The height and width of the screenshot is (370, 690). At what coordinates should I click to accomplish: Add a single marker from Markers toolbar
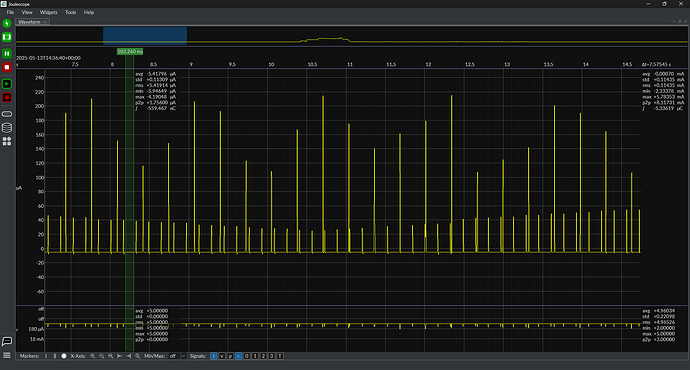click(46, 356)
